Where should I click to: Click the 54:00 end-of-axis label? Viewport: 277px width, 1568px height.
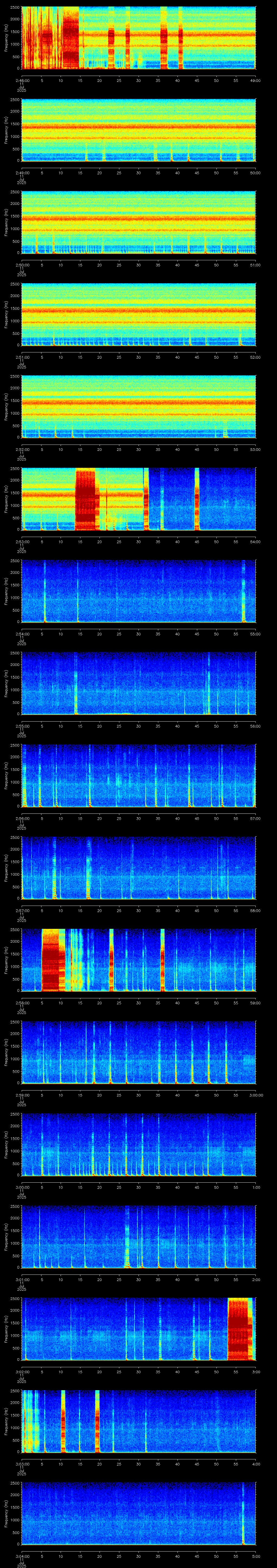(x=255, y=542)
